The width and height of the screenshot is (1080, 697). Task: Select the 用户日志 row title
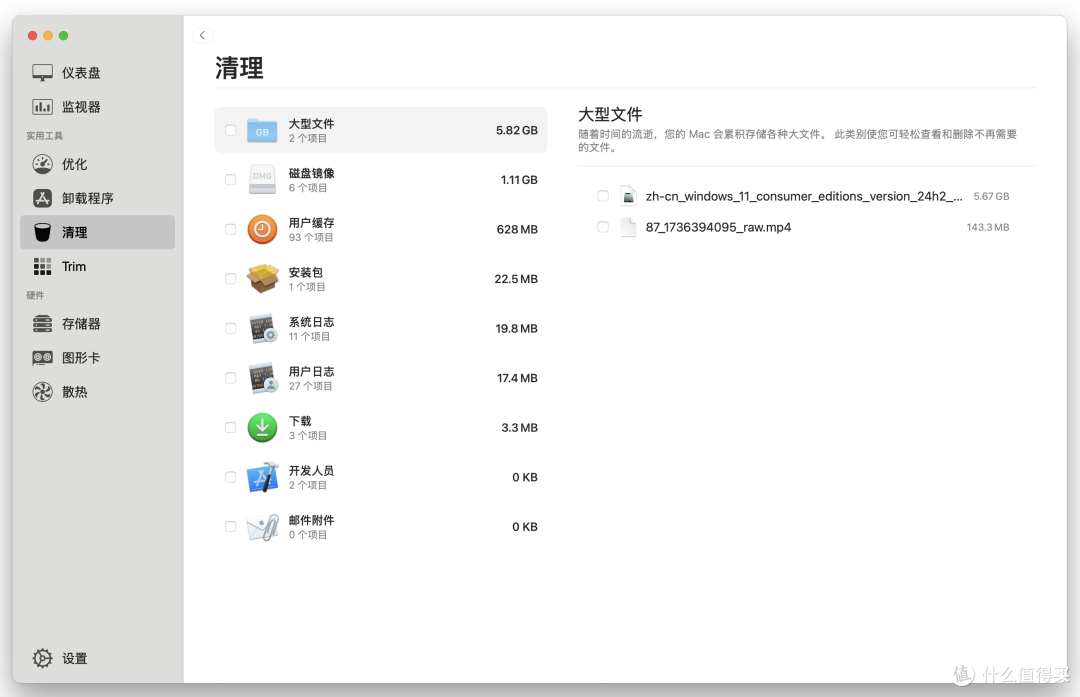311,372
